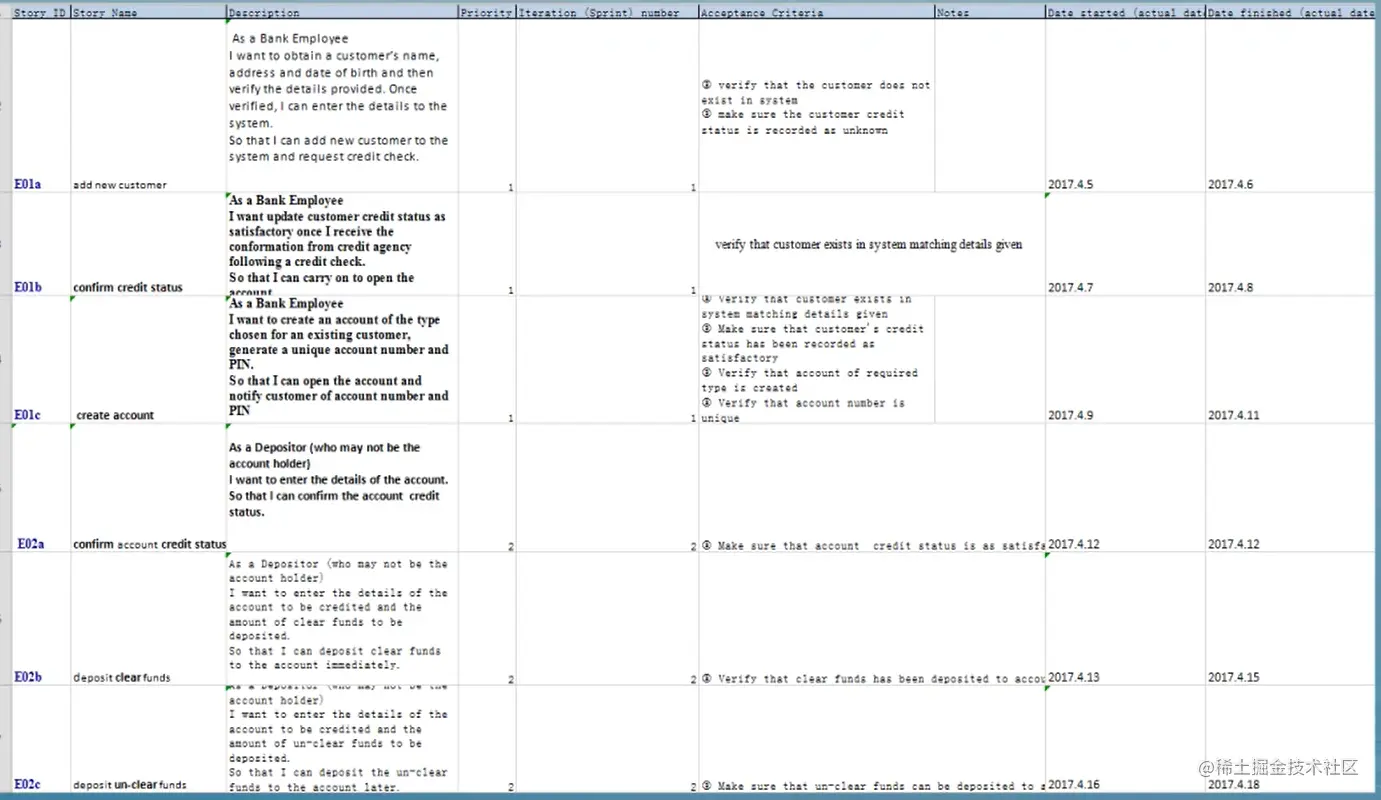The height and width of the screenshot is (800, 1381).
Task: Click the sprint number in row E02b
Action: tap(692, 680)
